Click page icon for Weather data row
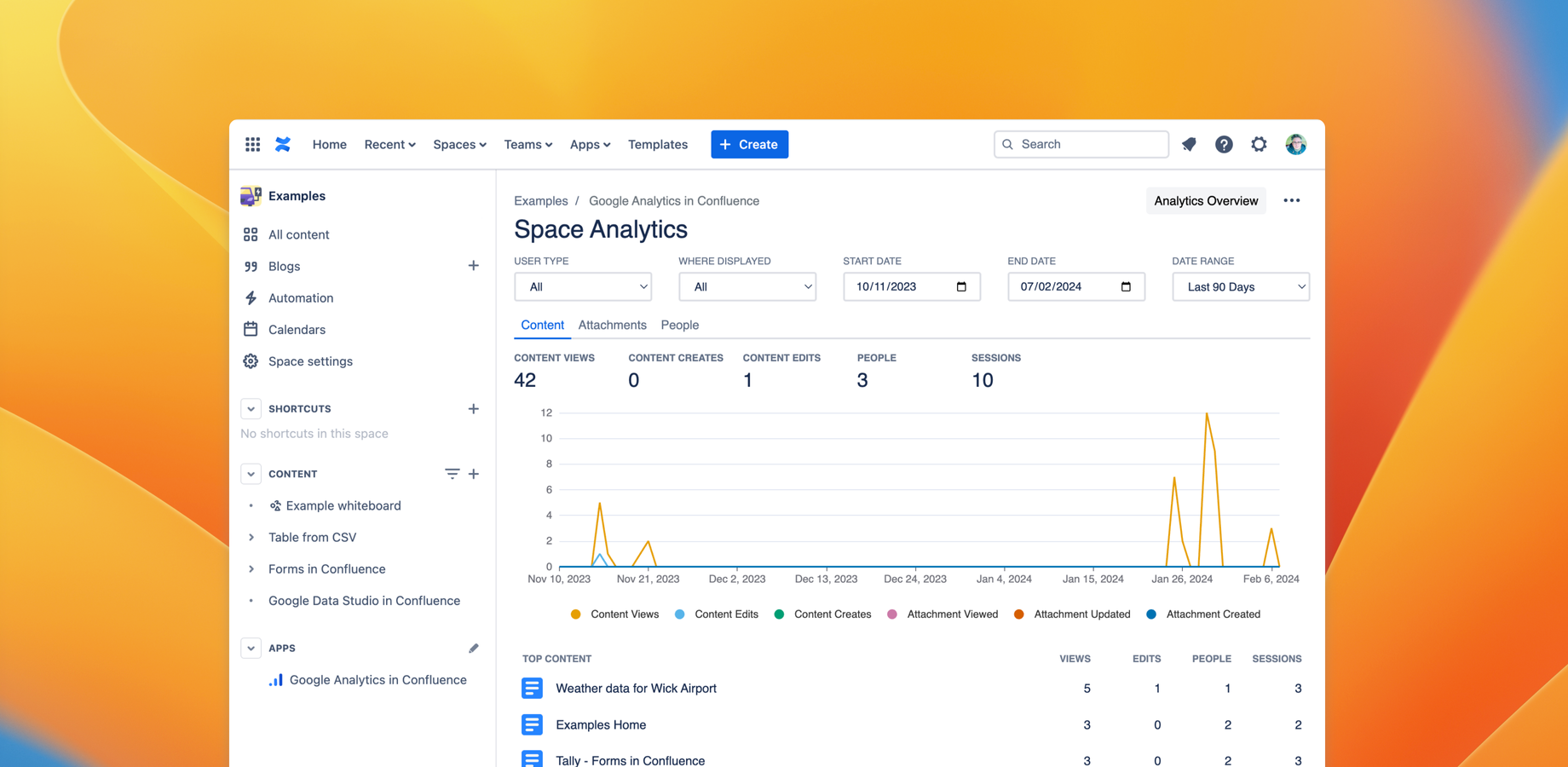The height and width of the screenshot is (767, 1568). (x=532, y=688)
